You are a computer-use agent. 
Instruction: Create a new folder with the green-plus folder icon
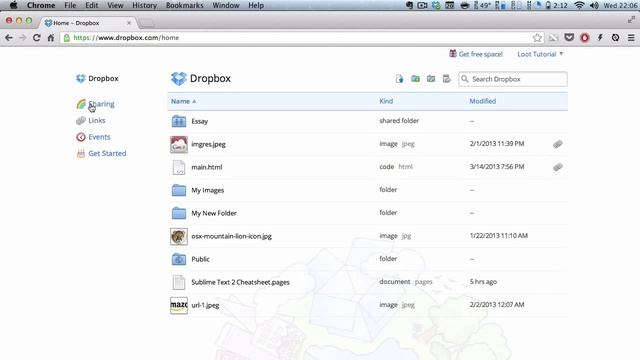pos(415,79)
